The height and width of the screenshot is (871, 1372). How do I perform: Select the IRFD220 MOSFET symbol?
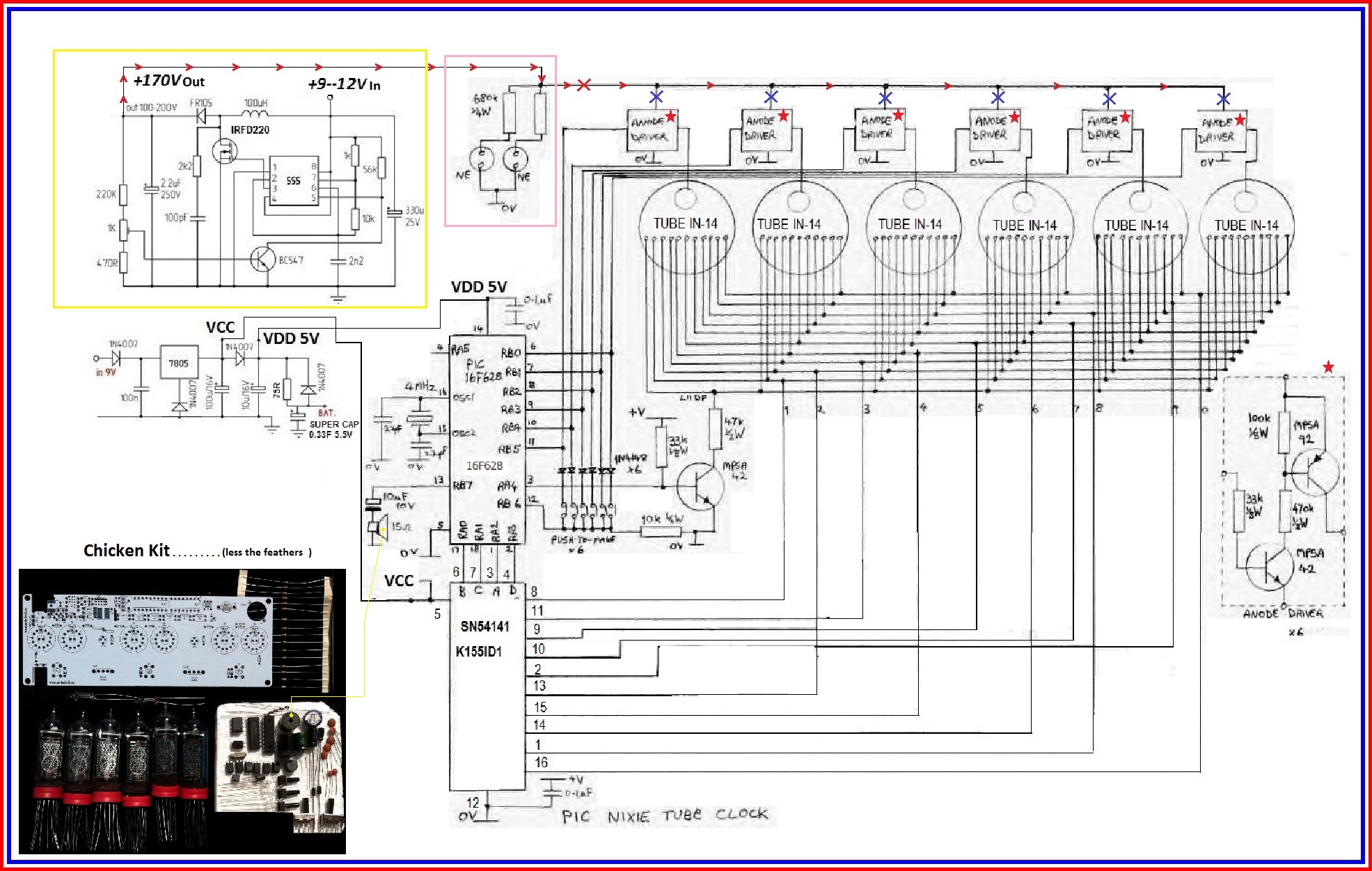point(225,151)
